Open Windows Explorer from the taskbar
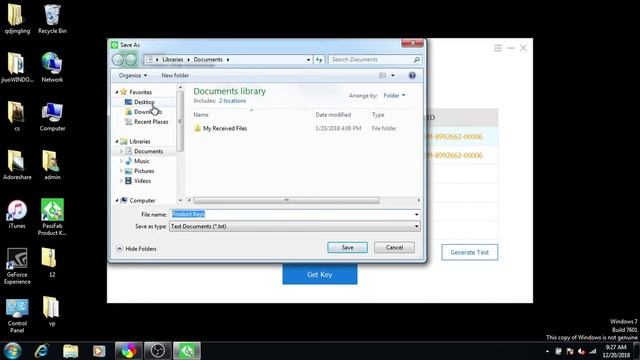Screen dimensions: 640x360 pyautogui.click(x=71, y=351)
